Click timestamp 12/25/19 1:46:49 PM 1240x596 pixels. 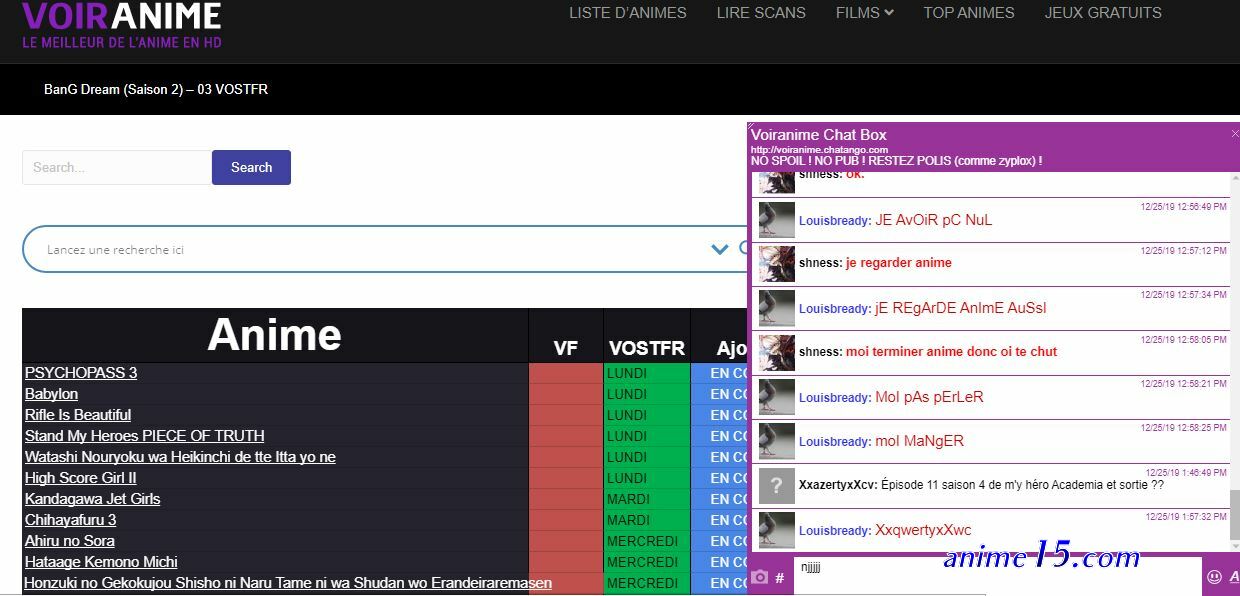[x=1186, y=472]
